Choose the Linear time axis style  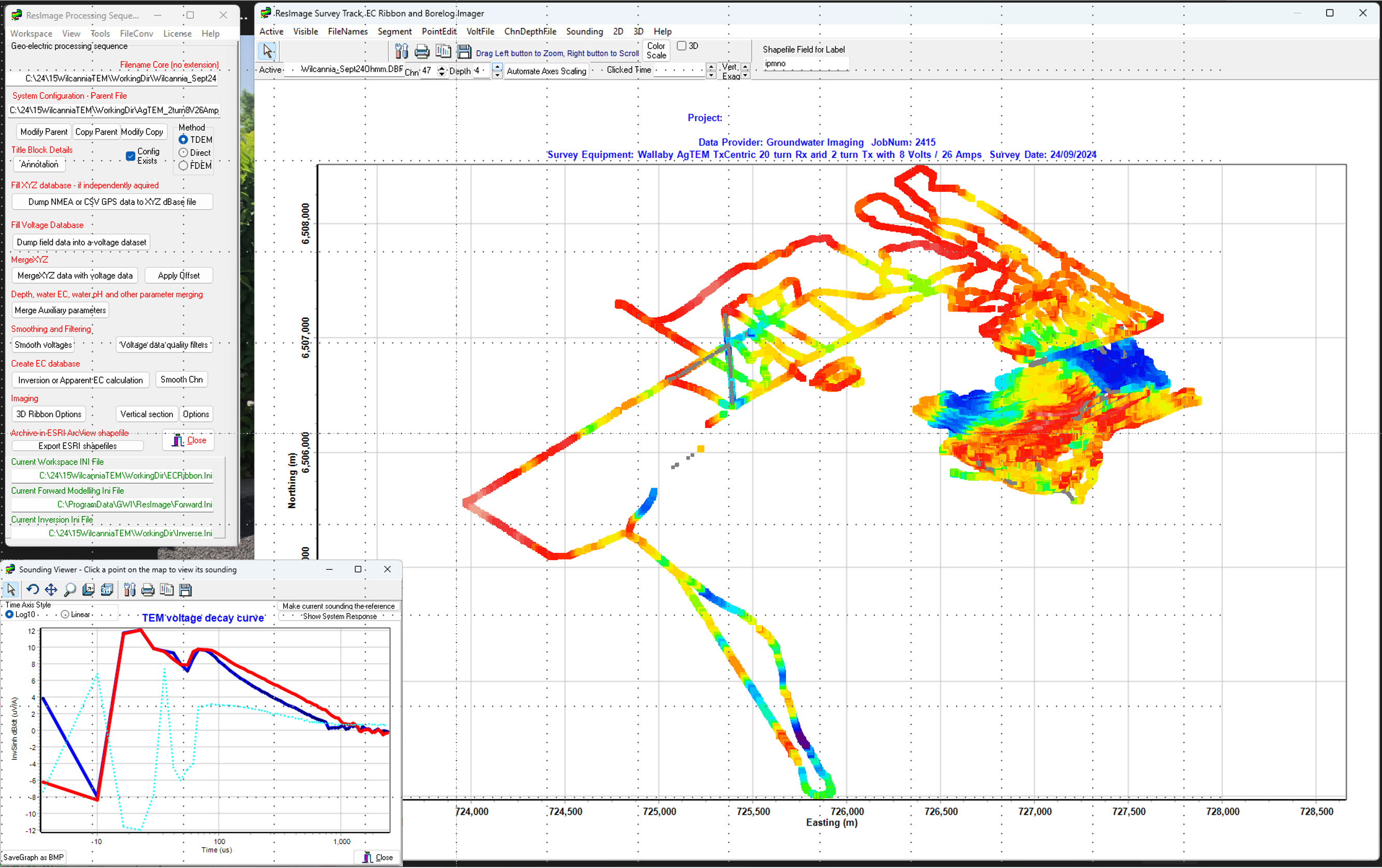click(65, 614)
